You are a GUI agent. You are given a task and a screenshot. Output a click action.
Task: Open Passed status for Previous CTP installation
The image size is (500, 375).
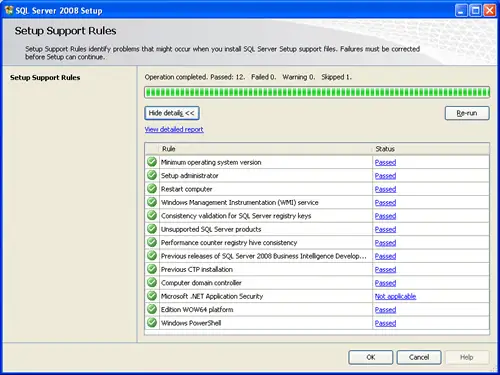pos(385,269)
